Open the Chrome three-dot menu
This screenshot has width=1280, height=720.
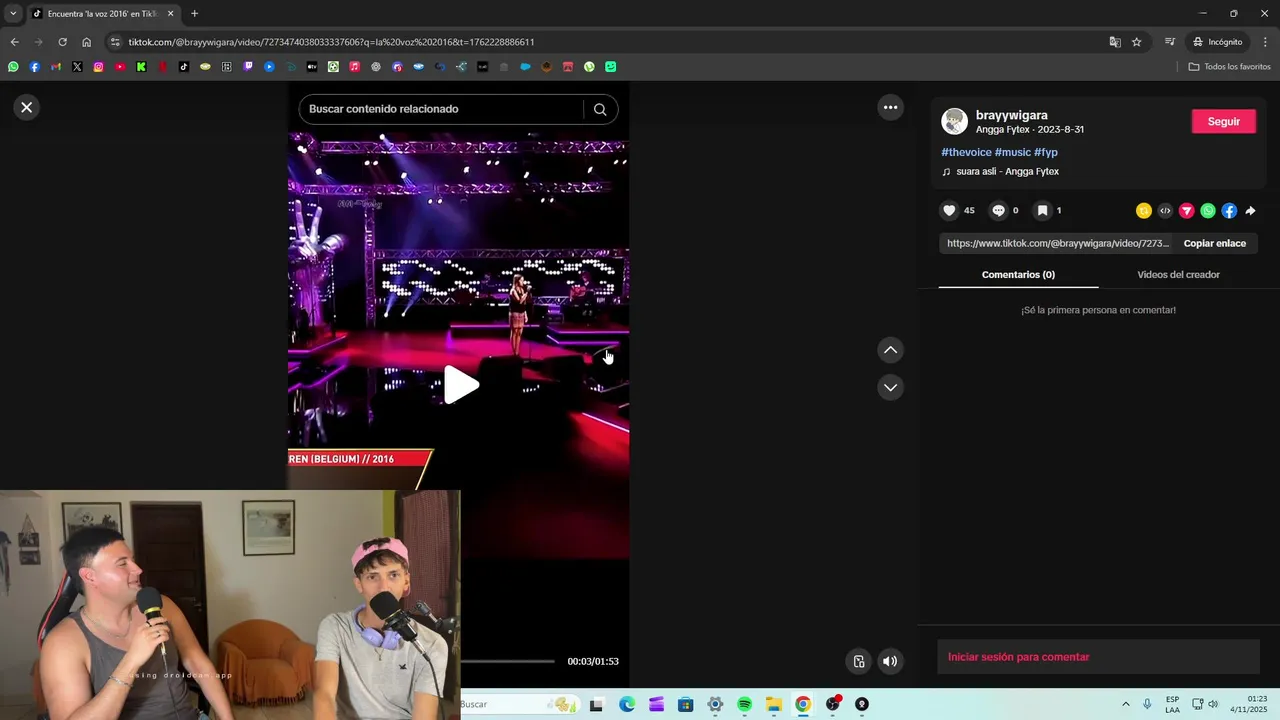[x=1266, y=42]
